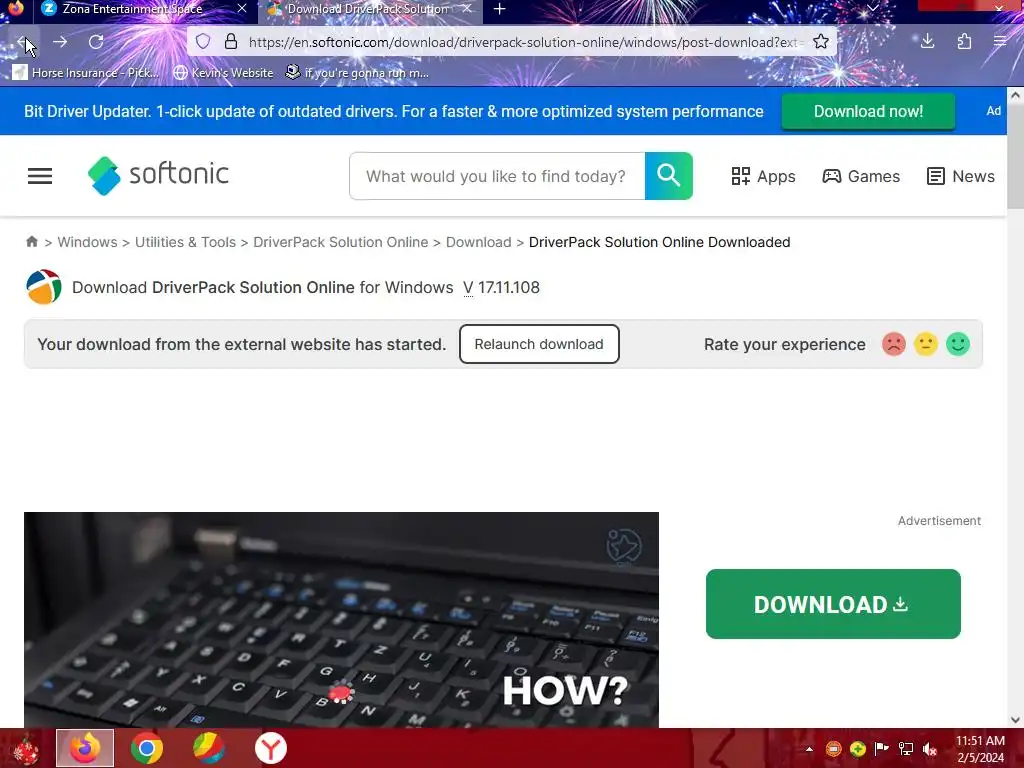Open the extensions puzzle-piece icon
This screenshot has height=768, width=1024.
tap(964, 42)
